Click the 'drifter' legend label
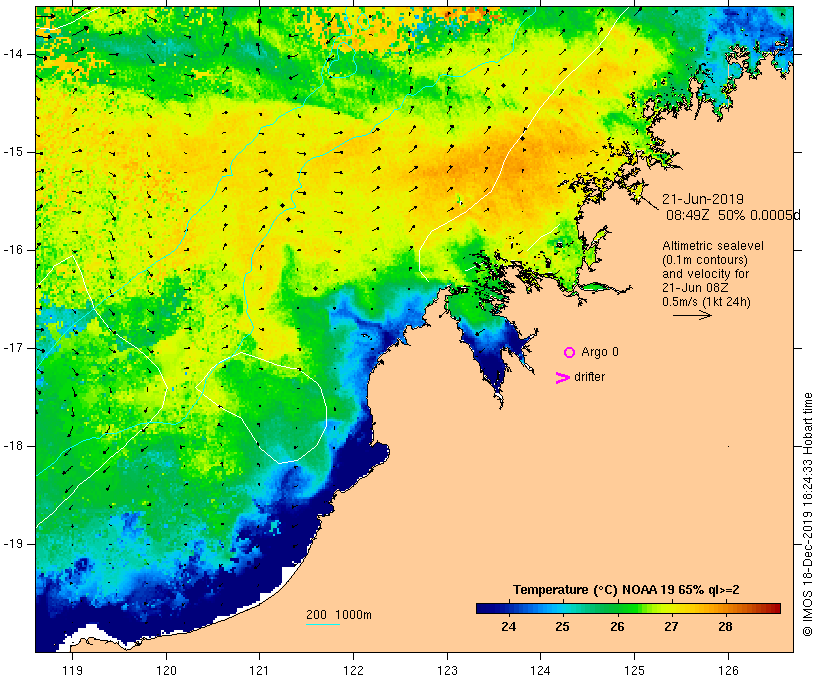The image size is (820, 680). [x=589, y=377]
